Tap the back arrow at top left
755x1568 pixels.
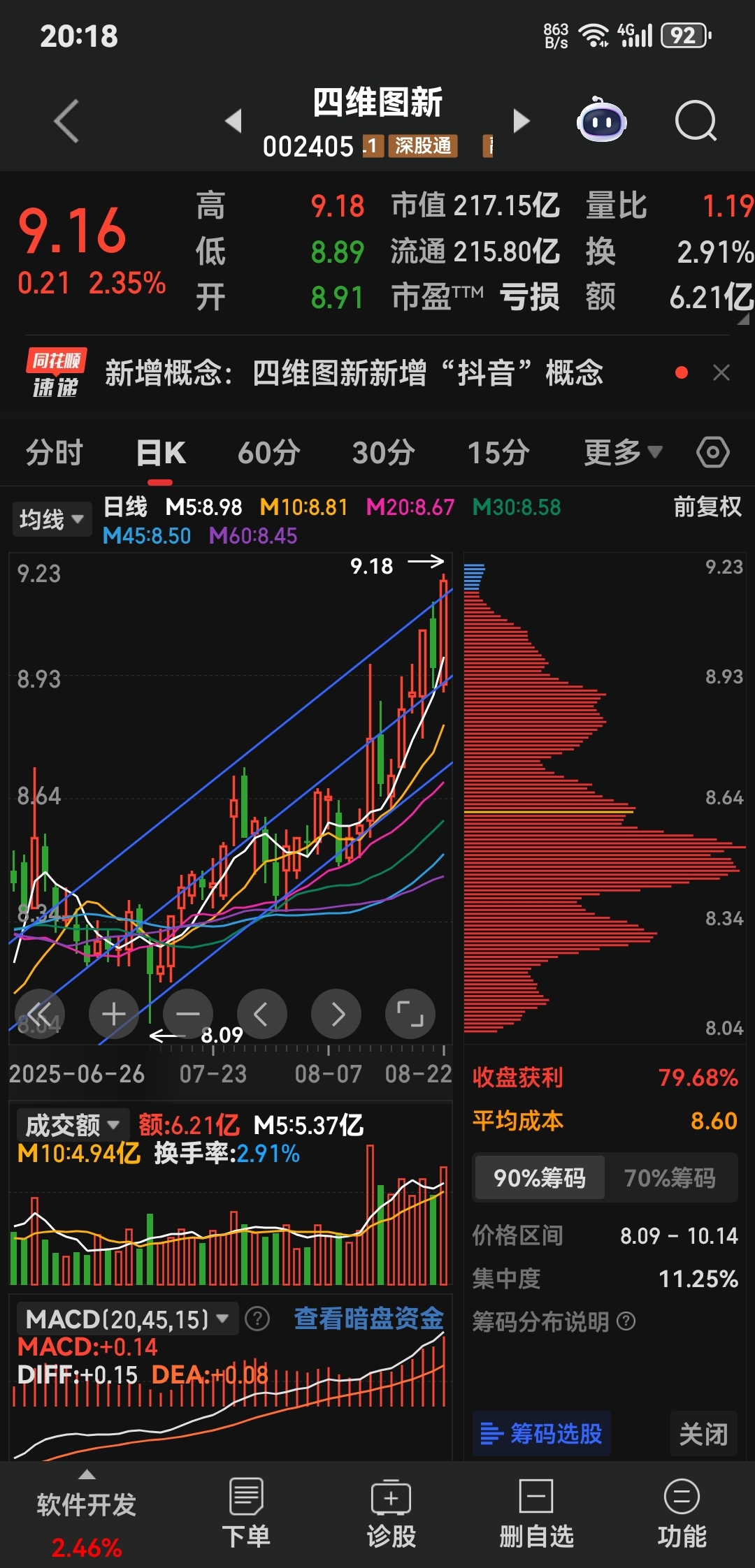coord(67,122)
